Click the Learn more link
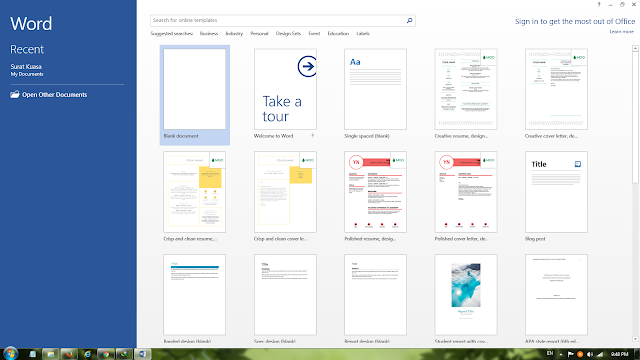 tap(622, 31)
